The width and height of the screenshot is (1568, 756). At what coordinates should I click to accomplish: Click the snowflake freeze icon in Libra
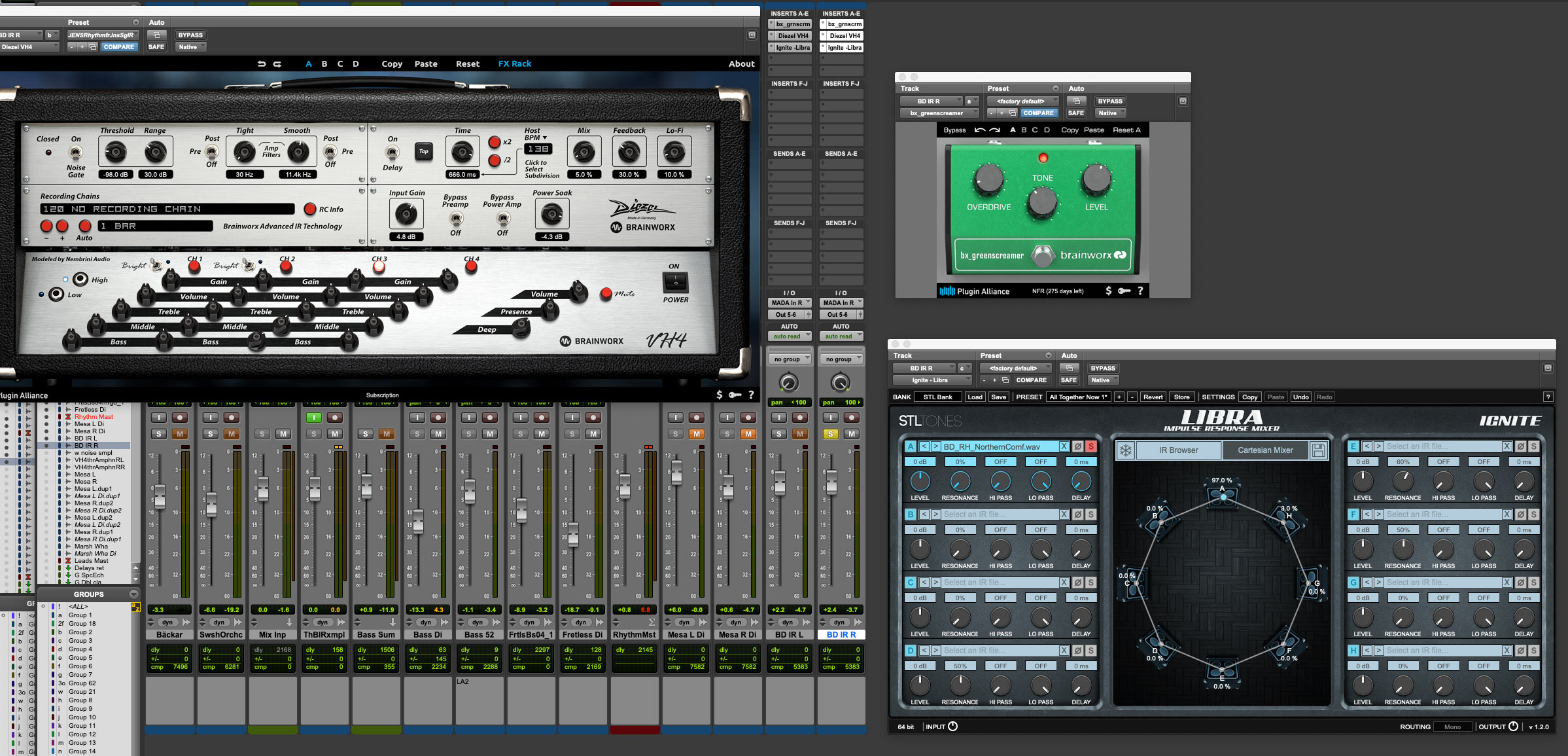coord(1125,450)
